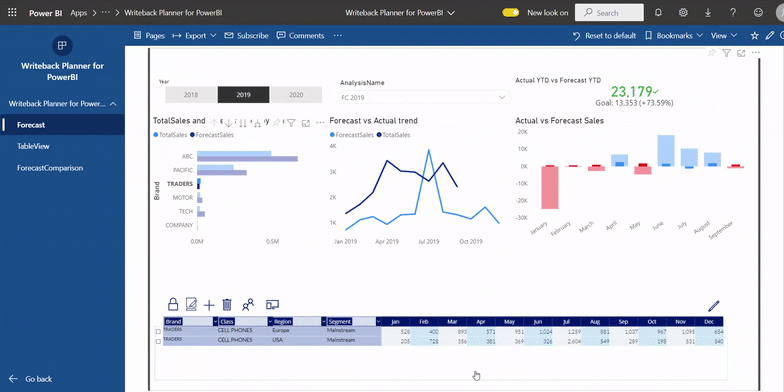Click inside the Search field
The width and height of the screenshot is (784, 392).
tap(609, 12)
